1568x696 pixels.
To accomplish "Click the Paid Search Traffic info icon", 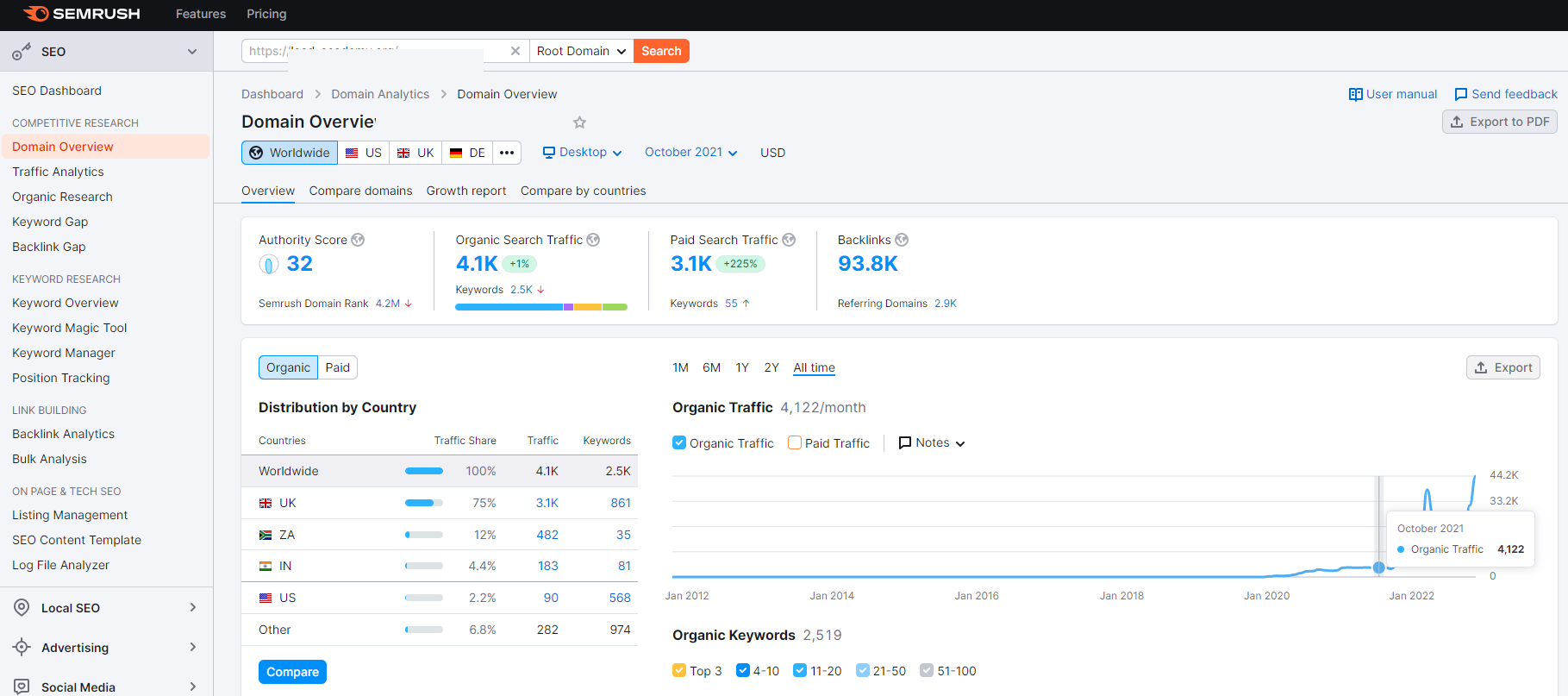I will point(789,240).
